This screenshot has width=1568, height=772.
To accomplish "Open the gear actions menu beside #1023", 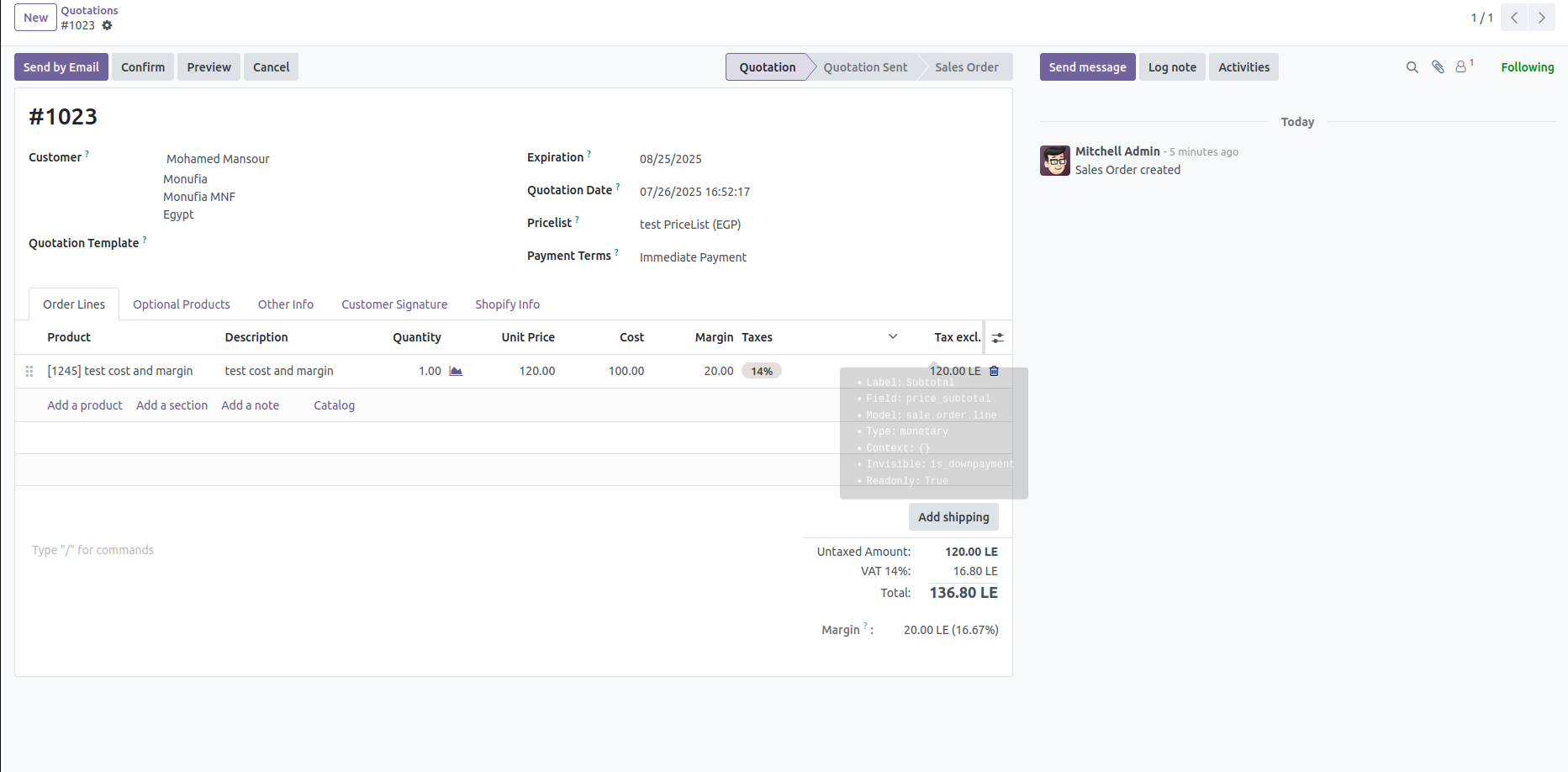I will click(107, 25).
